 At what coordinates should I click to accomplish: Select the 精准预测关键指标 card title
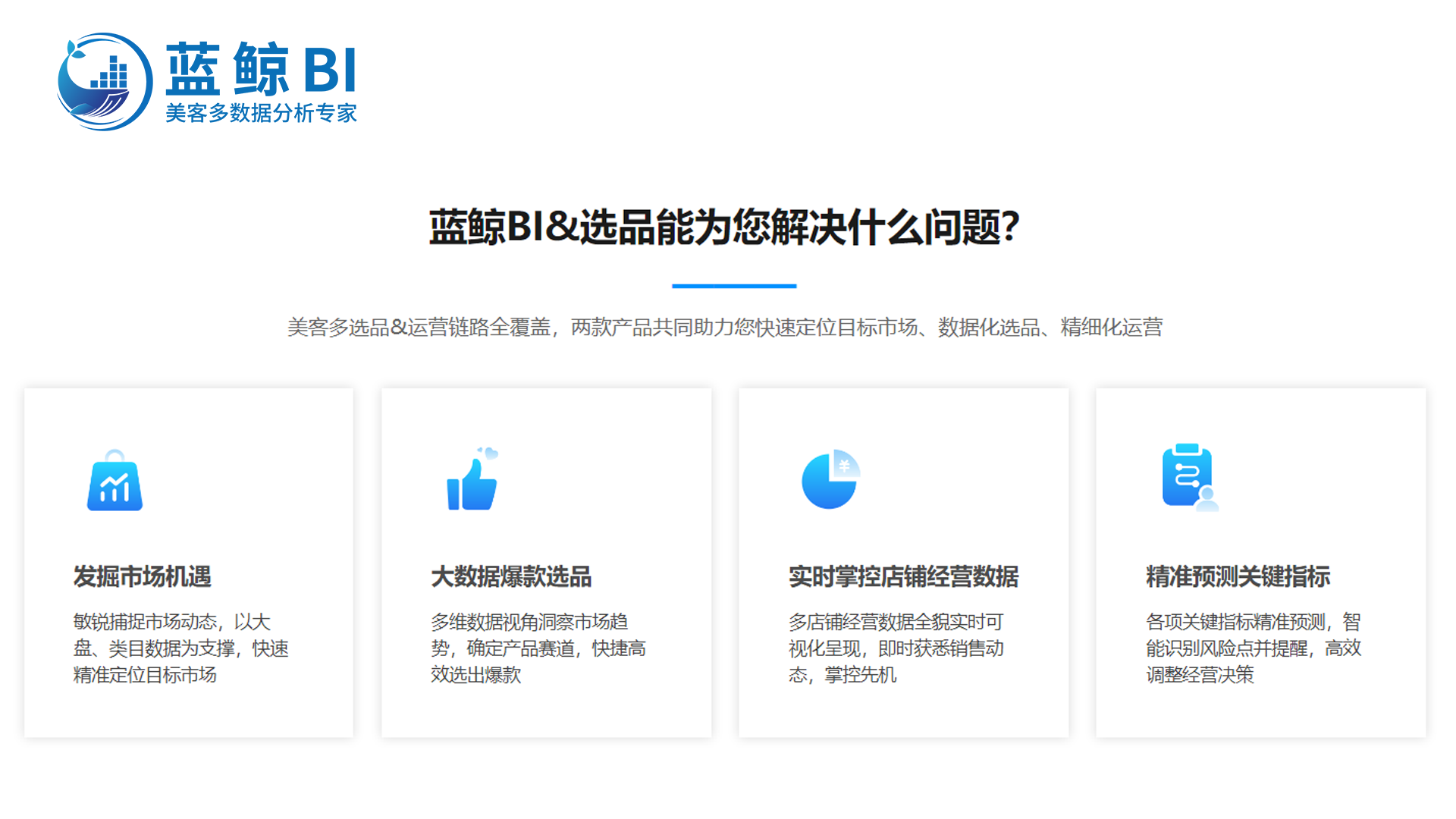pyautogui.click(x=1238, y=576)
